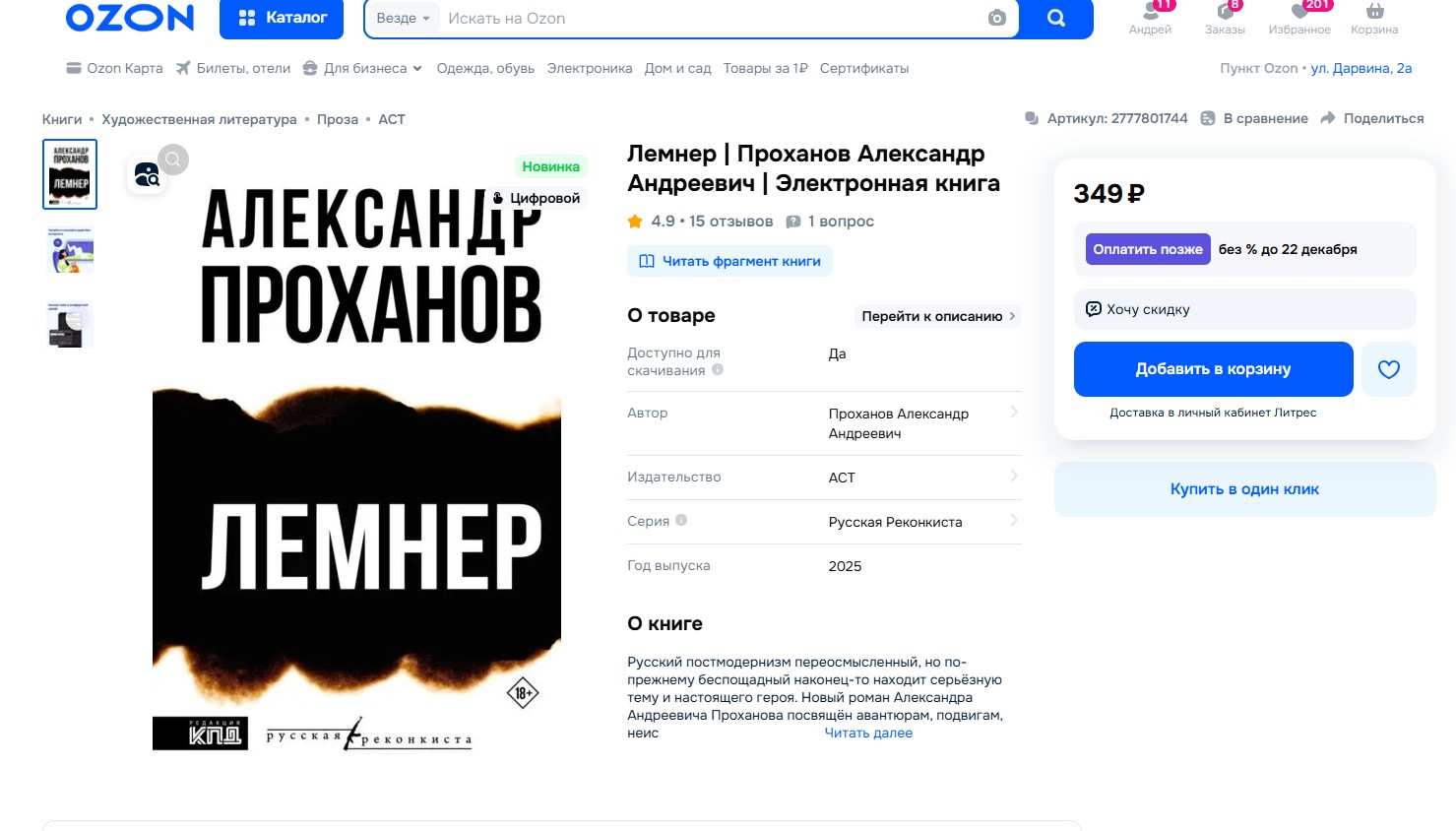Click the magnifier search button
The image size is (1456, 831).
[x=1056, y=18]
